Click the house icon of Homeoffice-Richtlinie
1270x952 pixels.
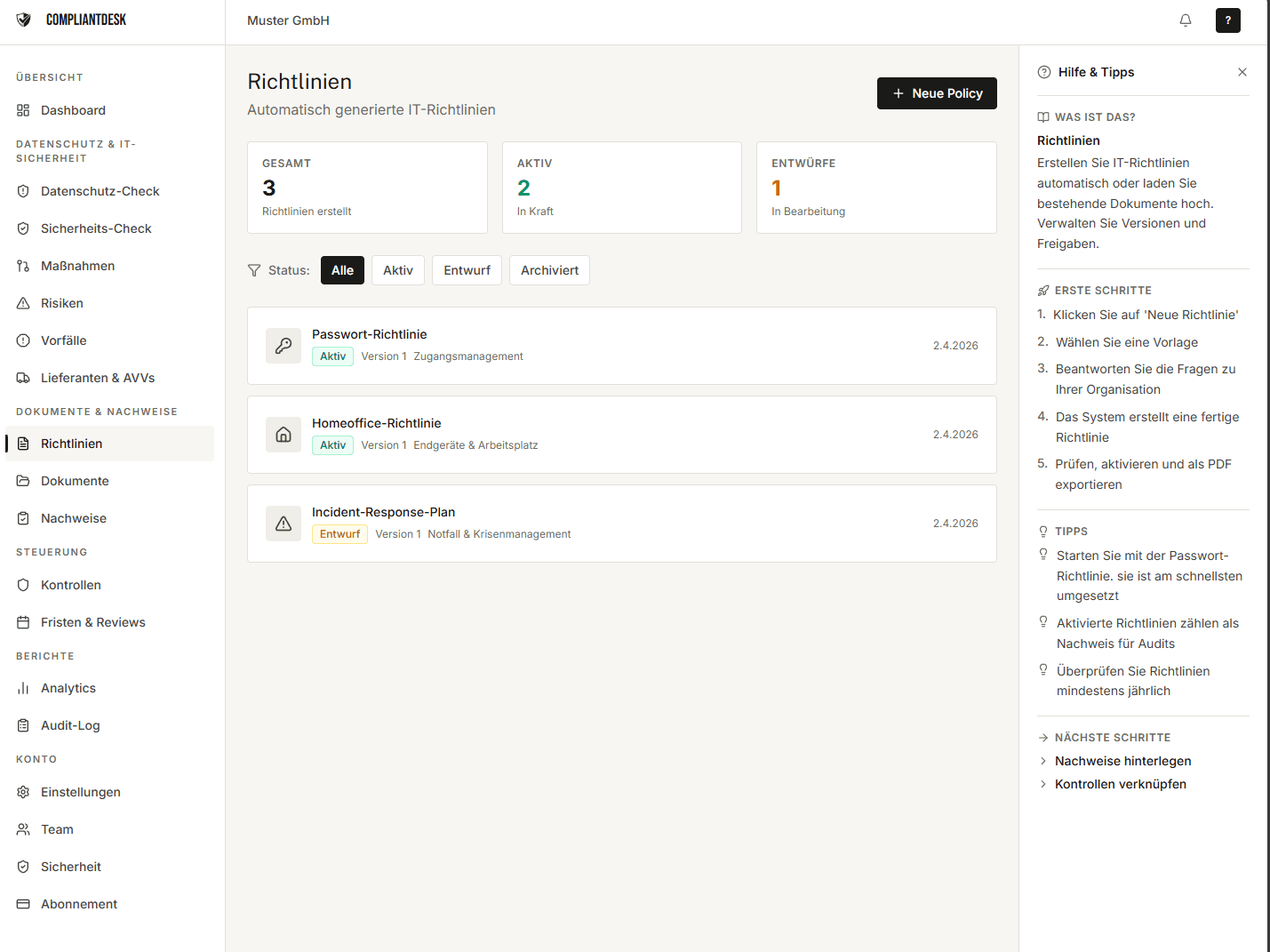tap(284, 435)
